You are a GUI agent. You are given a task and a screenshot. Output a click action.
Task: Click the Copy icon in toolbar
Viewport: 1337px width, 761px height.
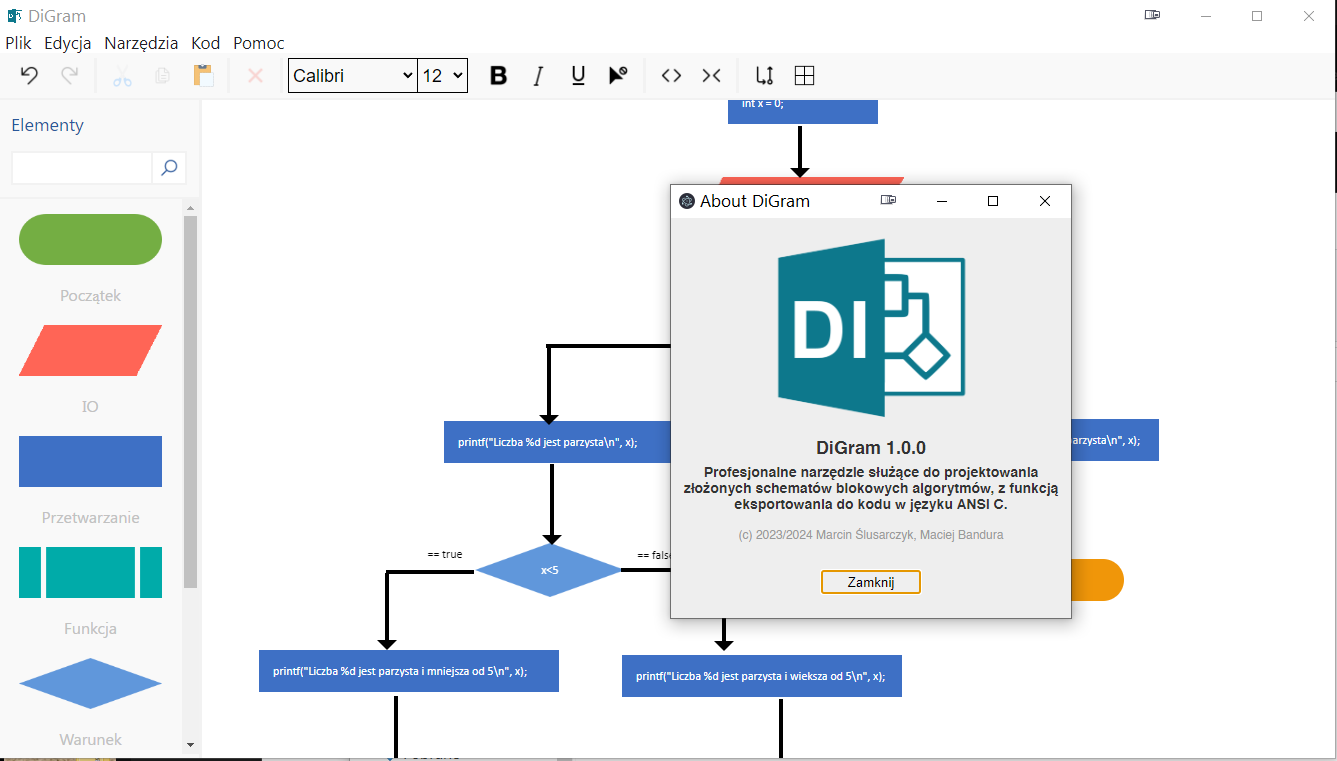coord(162,75)
